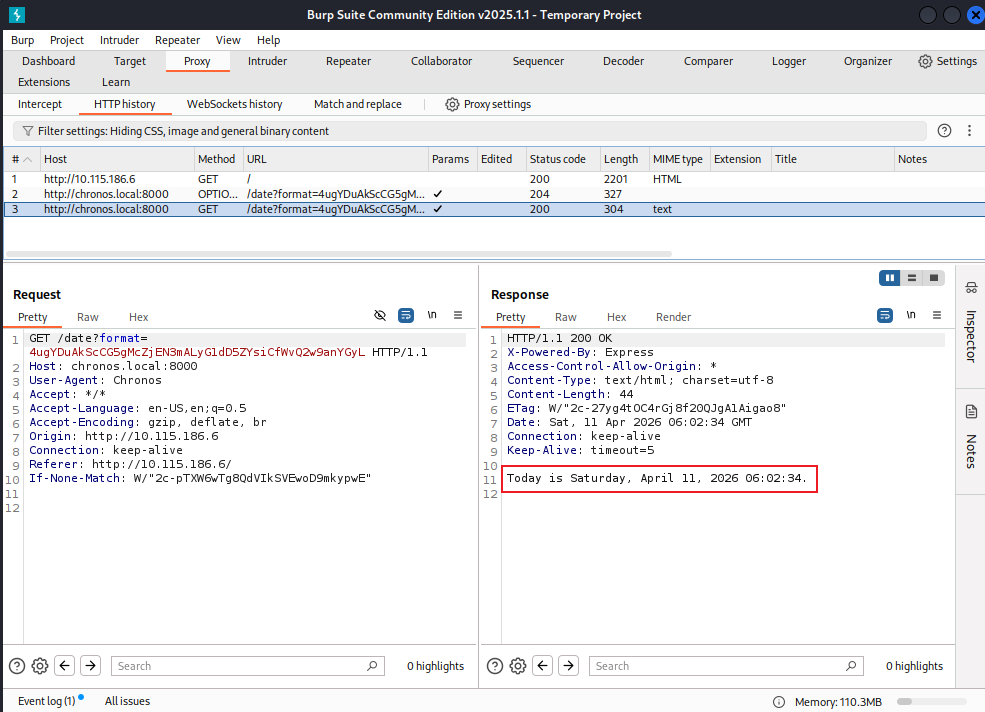This screenshot has width=985, height=712.
Task: Switch Request view to the Raw tab
Action: pyautogui.click(x=88, y=317)
